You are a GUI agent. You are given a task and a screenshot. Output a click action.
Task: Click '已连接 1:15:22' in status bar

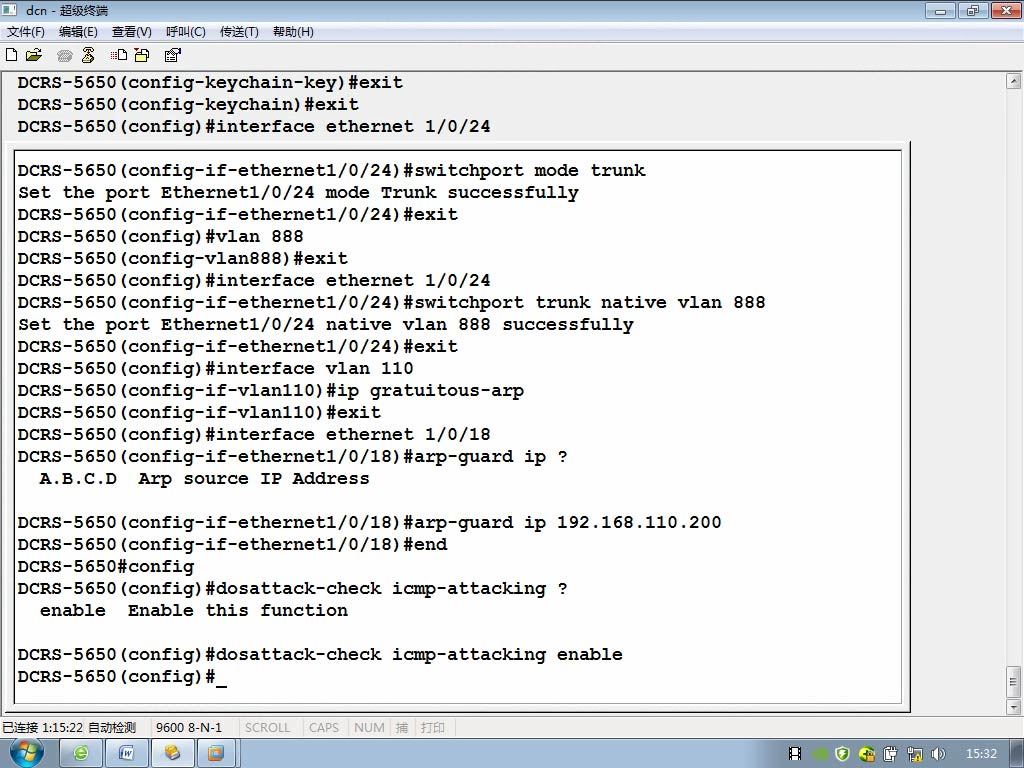click(x=42, y=727)
